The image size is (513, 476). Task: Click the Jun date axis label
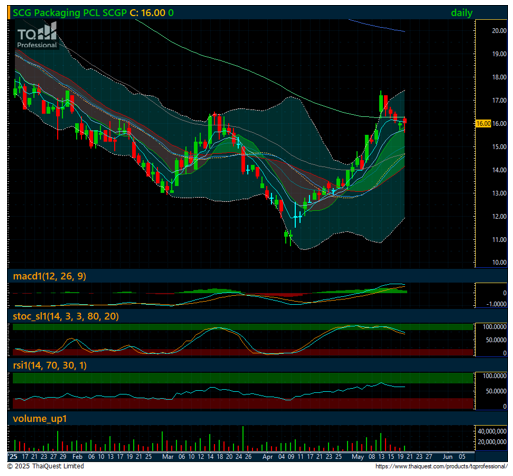pyautogui.click(x=447, y=457)
